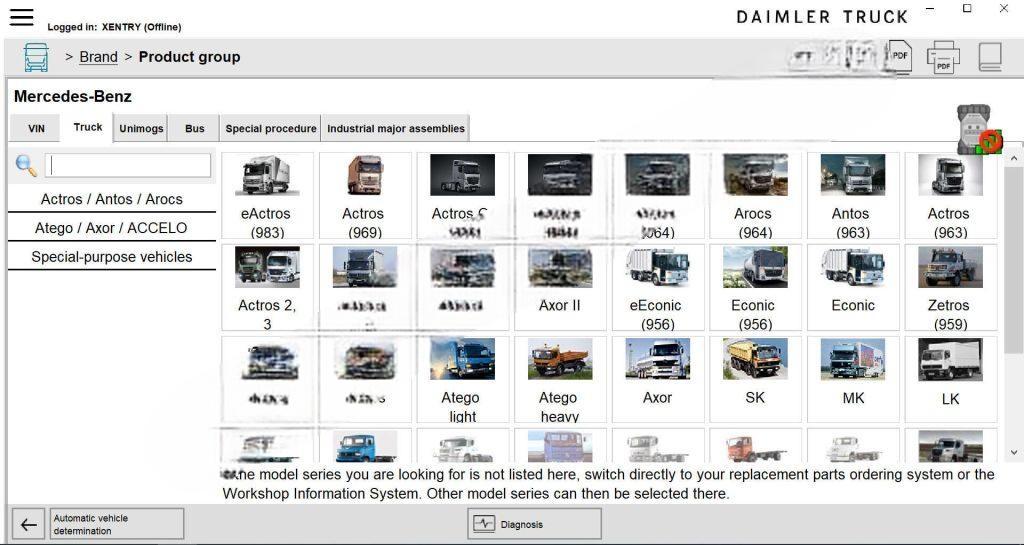Select eActros (983) model tile
The width and height of the screenshot is (1024, 545).
pyautogui.click(x=267, y=195)
